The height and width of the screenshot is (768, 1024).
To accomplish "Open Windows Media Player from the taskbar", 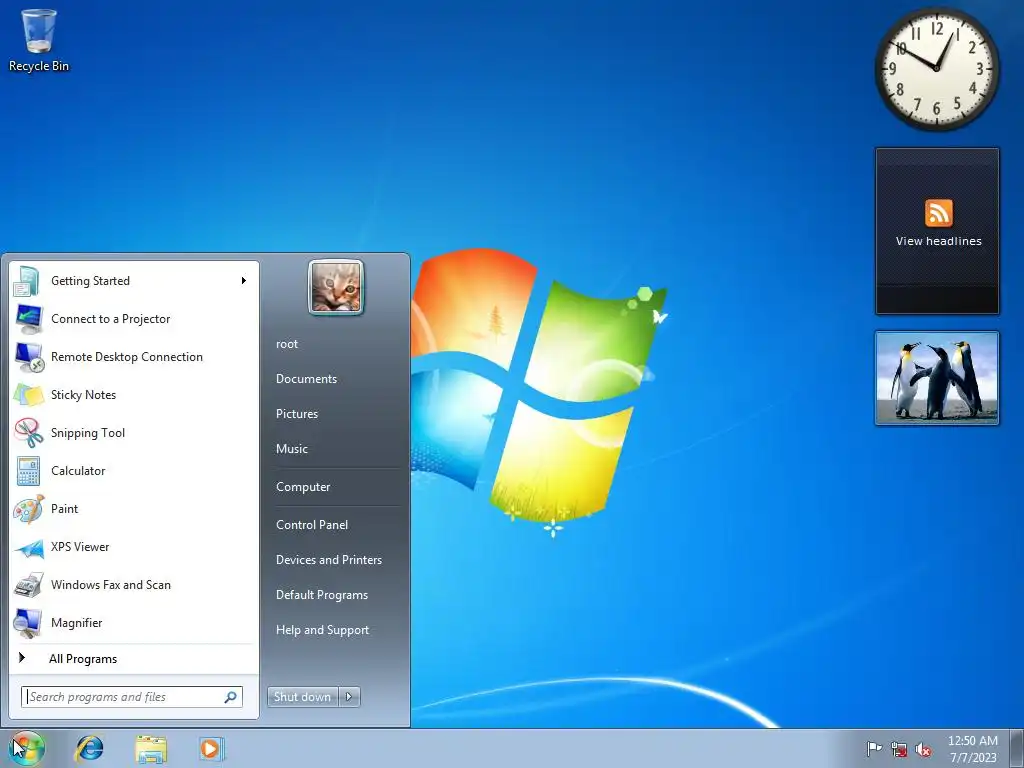I will tap(212, 748).
